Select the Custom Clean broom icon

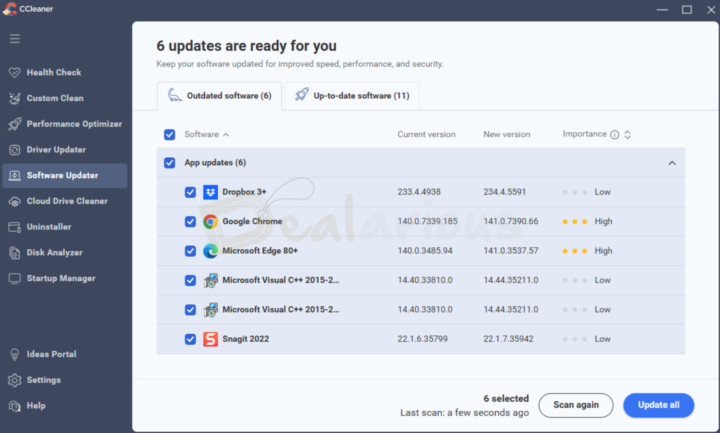coord(15,98)
